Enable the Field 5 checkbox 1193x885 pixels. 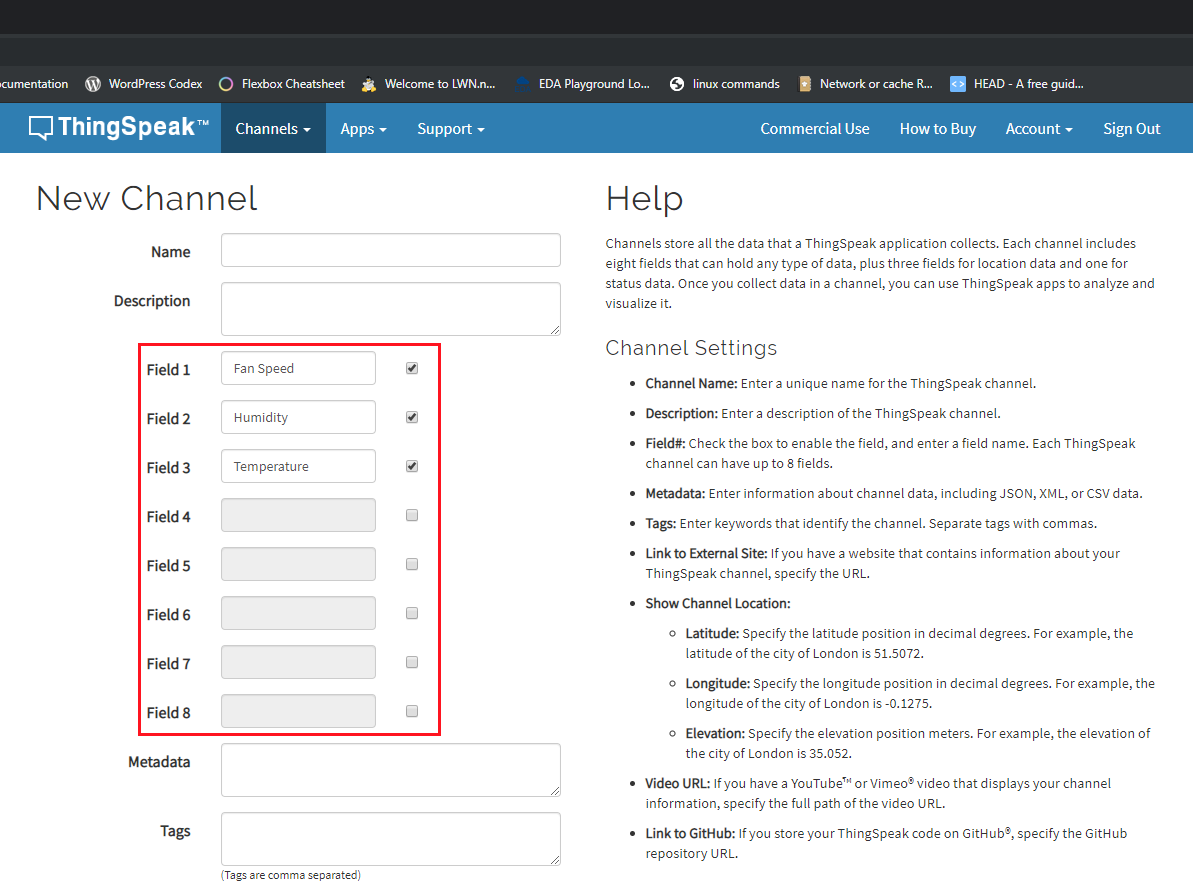point(412,564)
